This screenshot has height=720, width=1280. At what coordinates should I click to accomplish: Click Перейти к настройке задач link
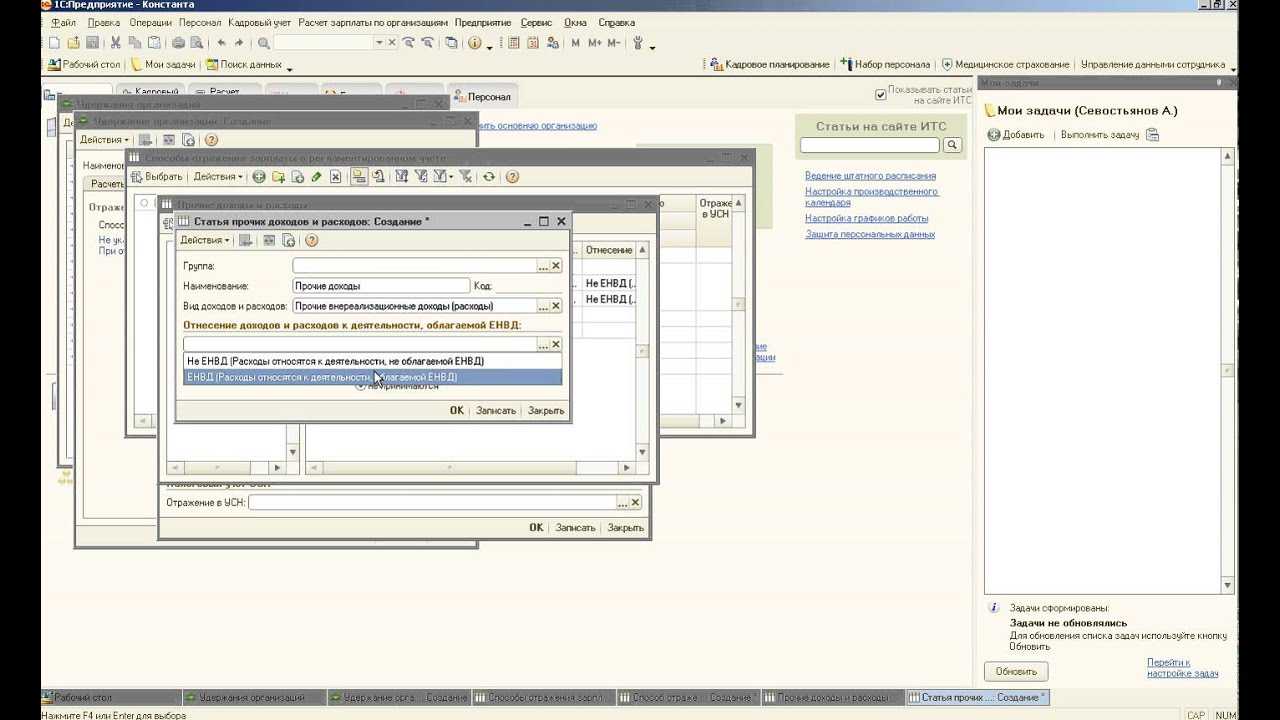(1182, 668)
